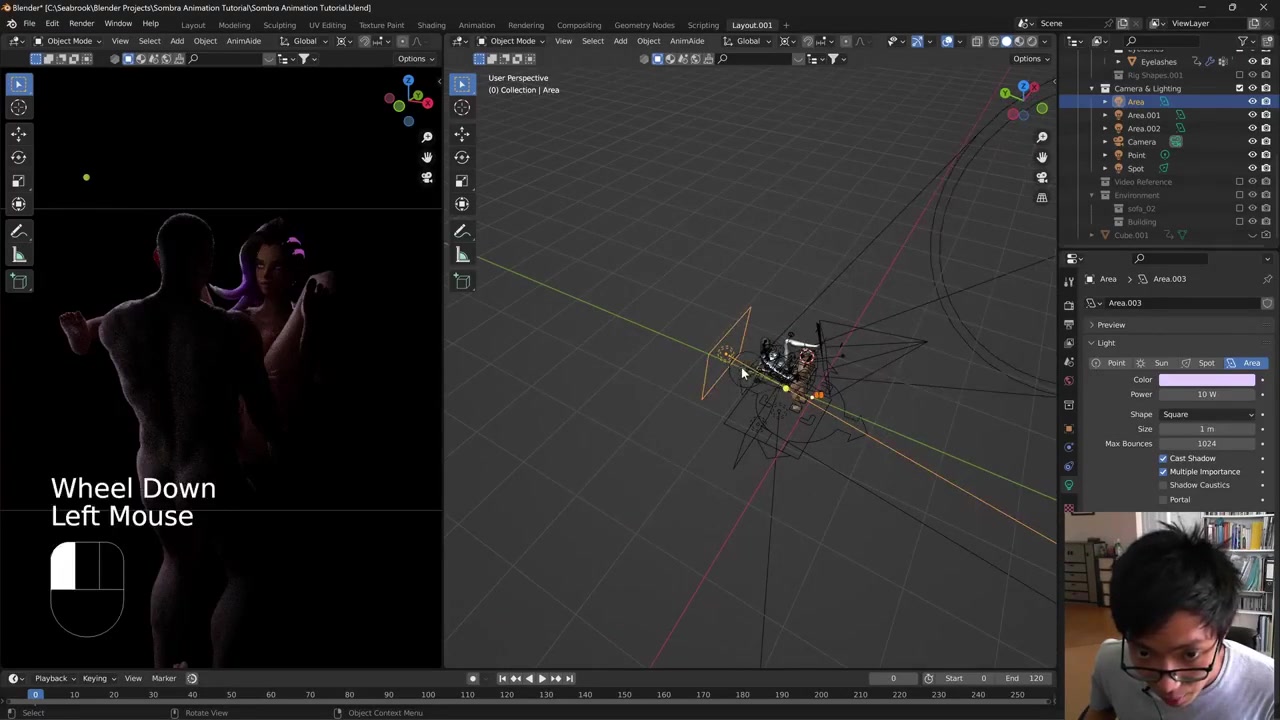Uncheck the Cast Shadow option
This screenshot has height=720, width=1280.
pyautogui.click(x=1163, y=458)
